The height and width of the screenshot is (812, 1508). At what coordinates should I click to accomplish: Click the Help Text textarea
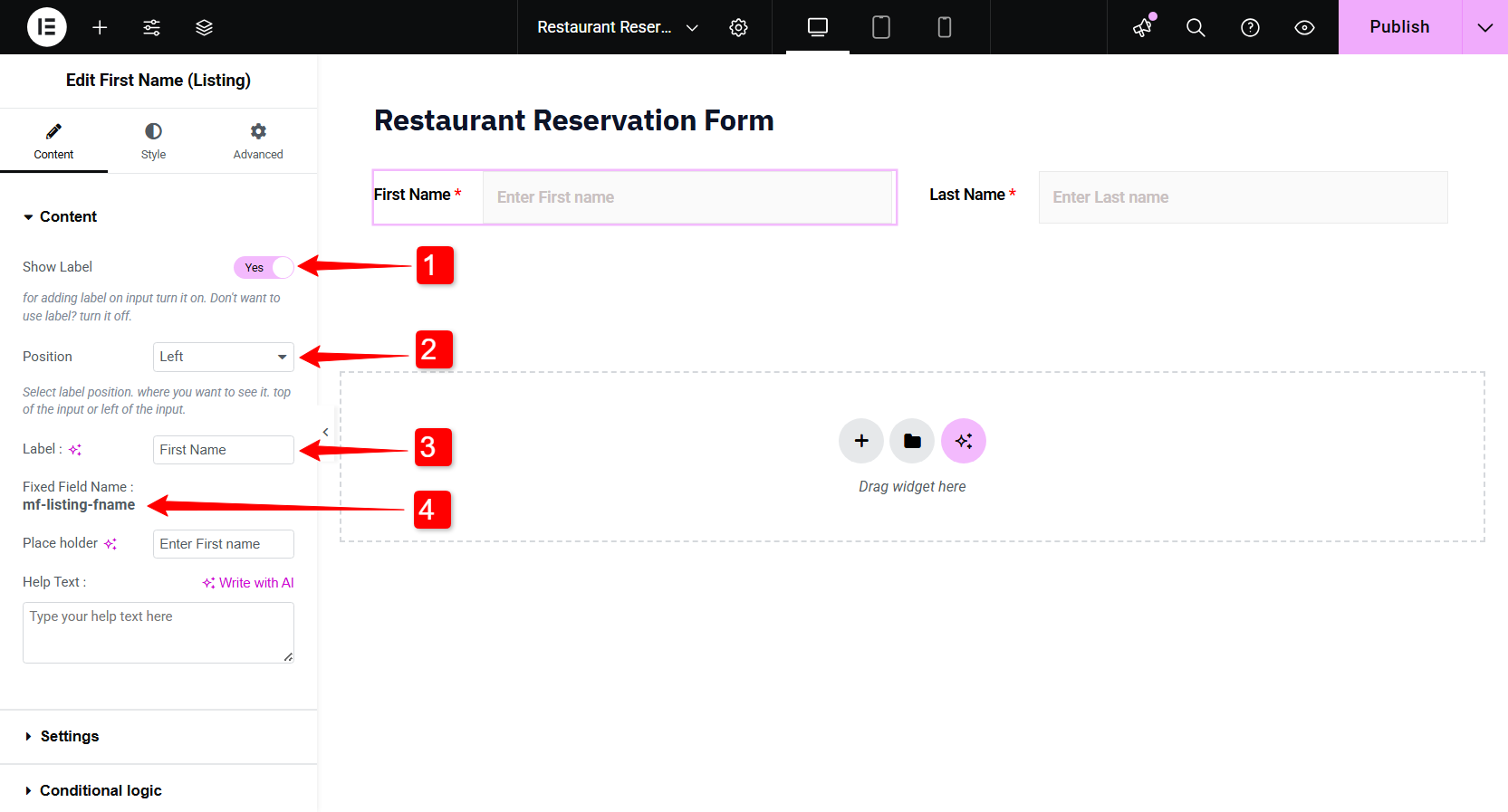[x=158, y=633]
